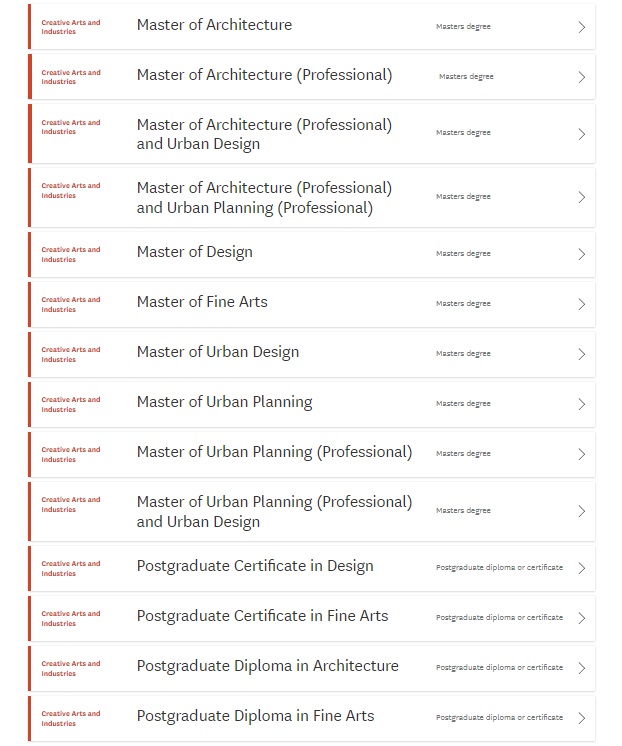Click the chevron next to Master of Fine Arts
622x746 pixels.
(x=582, y=304)
